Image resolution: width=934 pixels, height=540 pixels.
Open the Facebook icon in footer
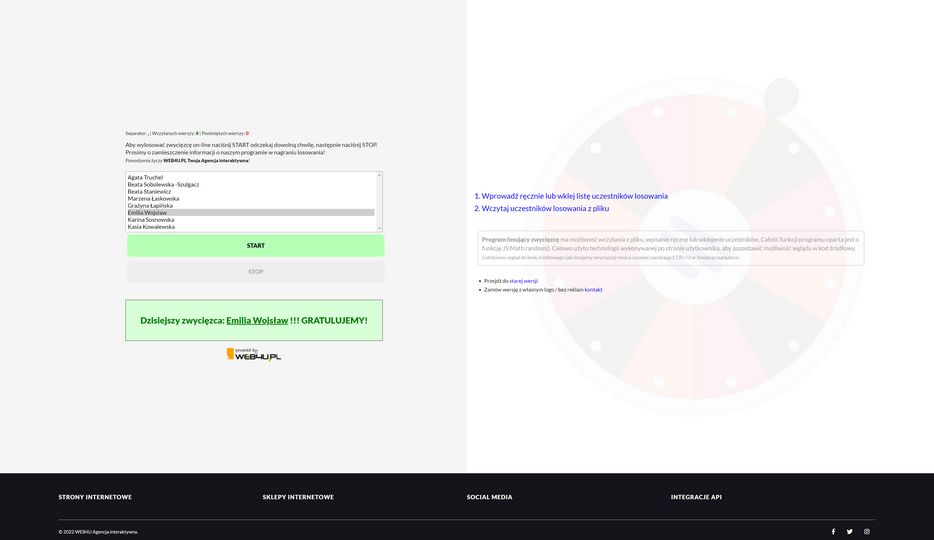tap(833, 532)
